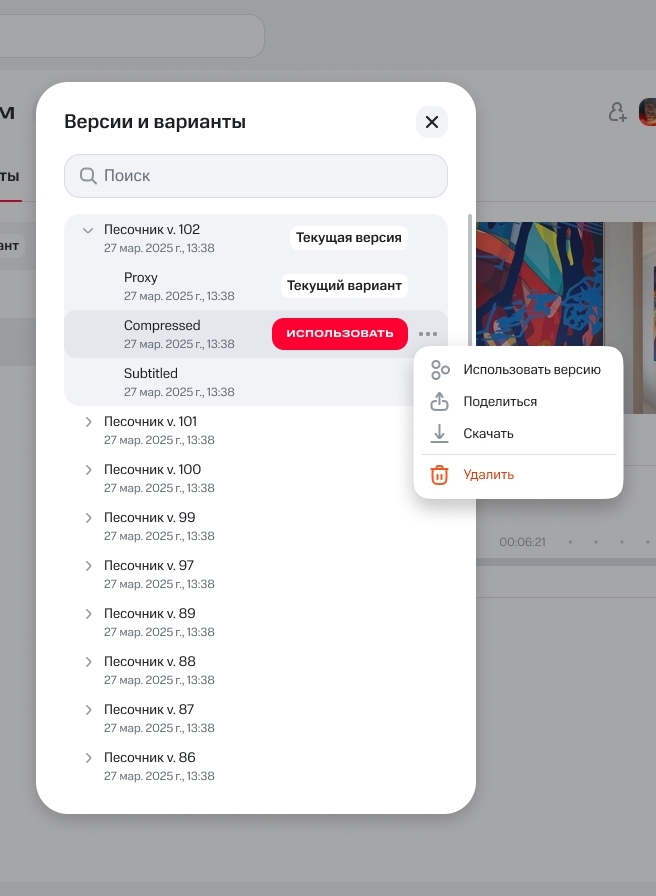The height and width of the screenshot is (896, 656).
Task: Expand the Песочник v. 99 version
Action: tap(88, 518)
